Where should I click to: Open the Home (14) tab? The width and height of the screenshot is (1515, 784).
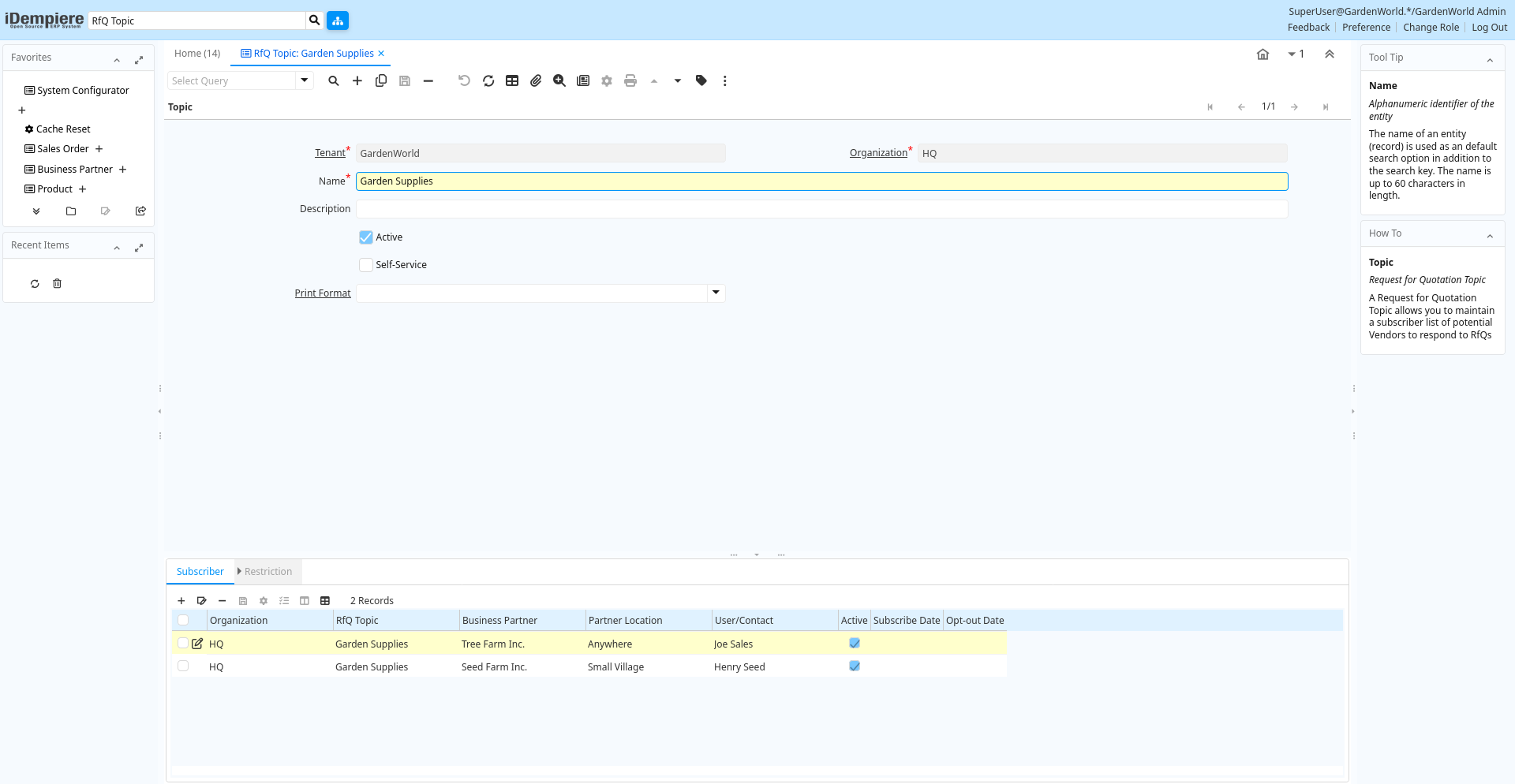click(x=197, y=54)
